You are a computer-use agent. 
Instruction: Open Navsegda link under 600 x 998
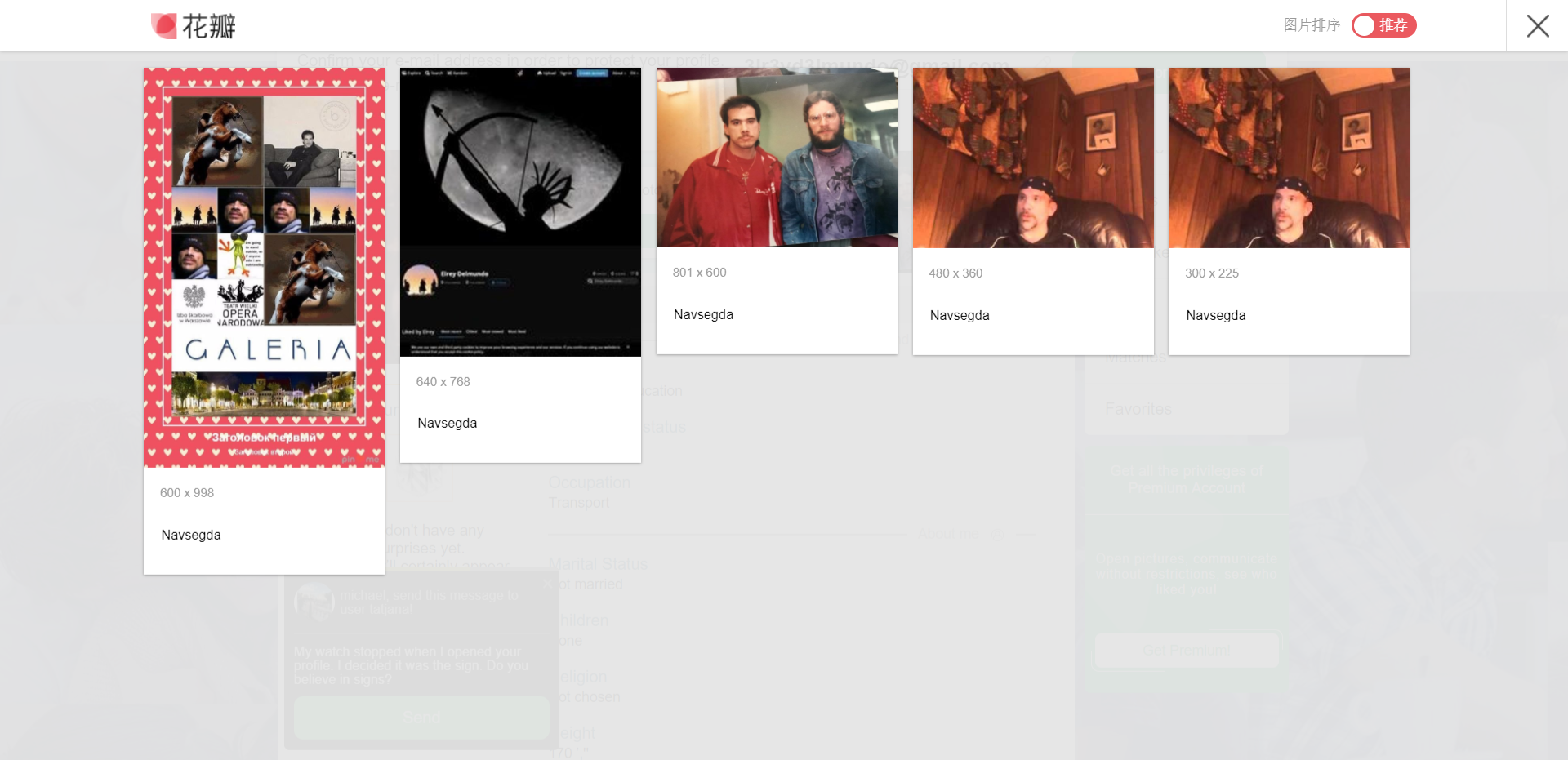[x=191, y=535]
